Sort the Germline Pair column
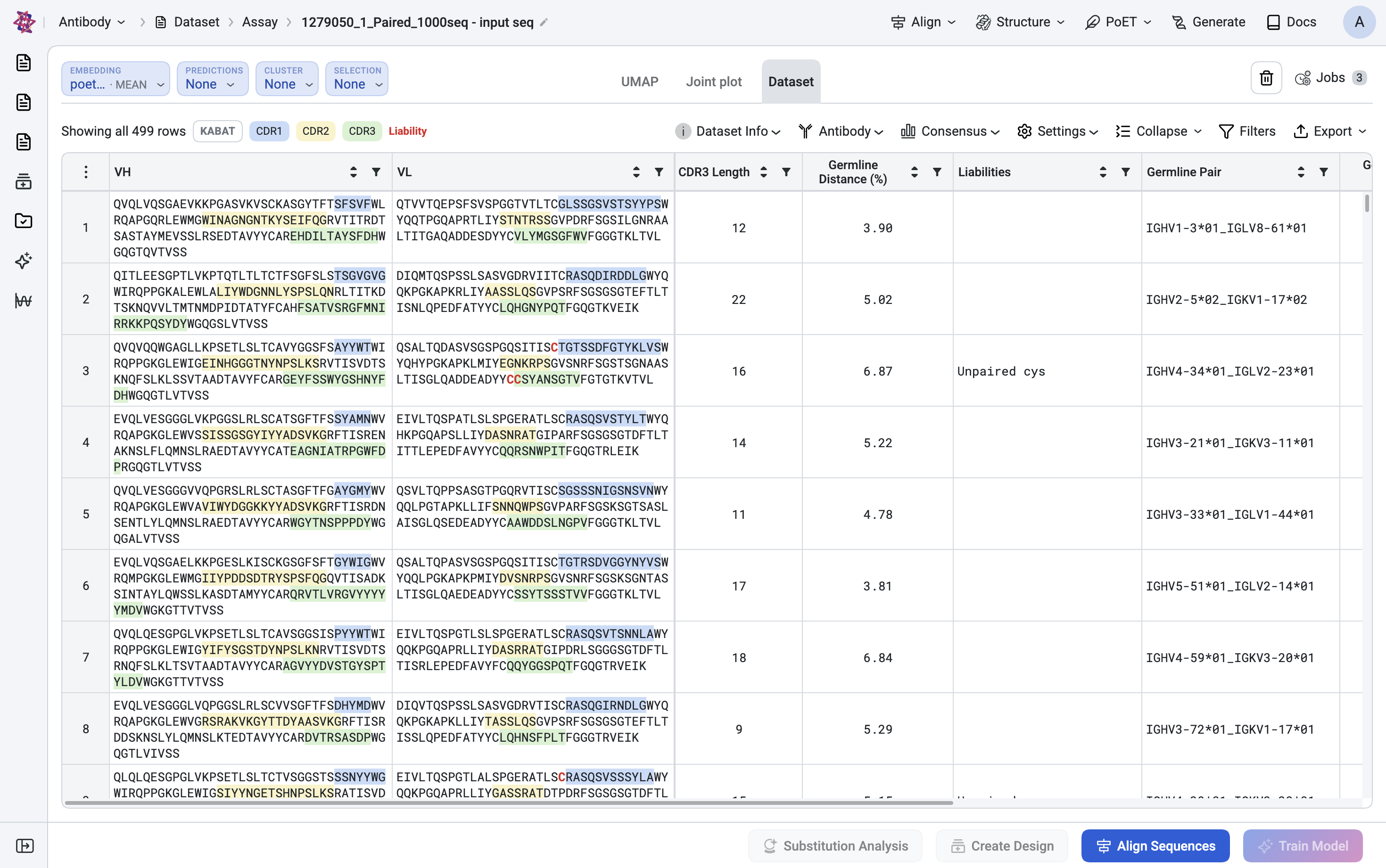The width and height of the screenshot is (1386, 868). (x=1301, y=172)
